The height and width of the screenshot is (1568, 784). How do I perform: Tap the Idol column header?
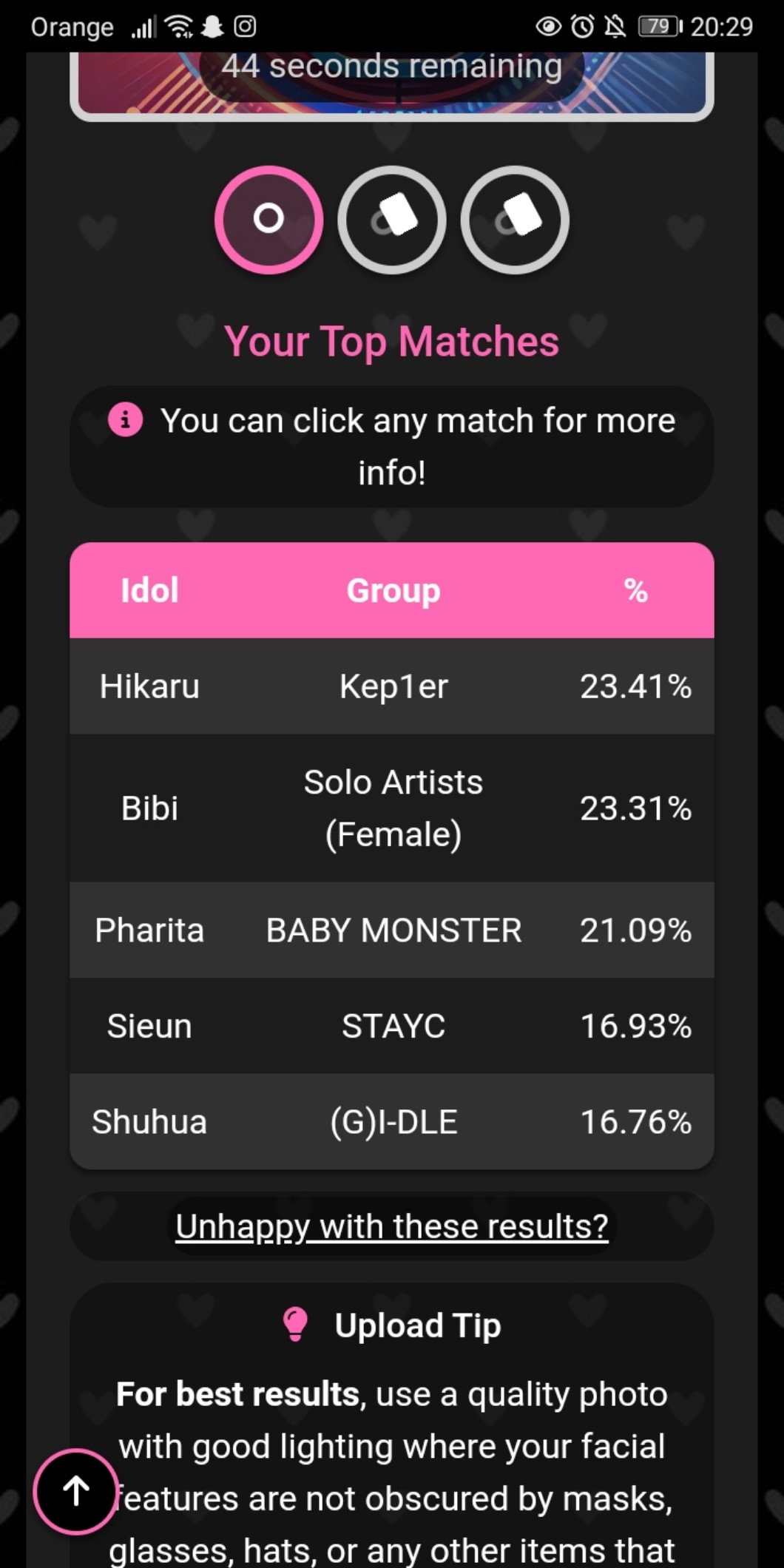coord(149,590)
